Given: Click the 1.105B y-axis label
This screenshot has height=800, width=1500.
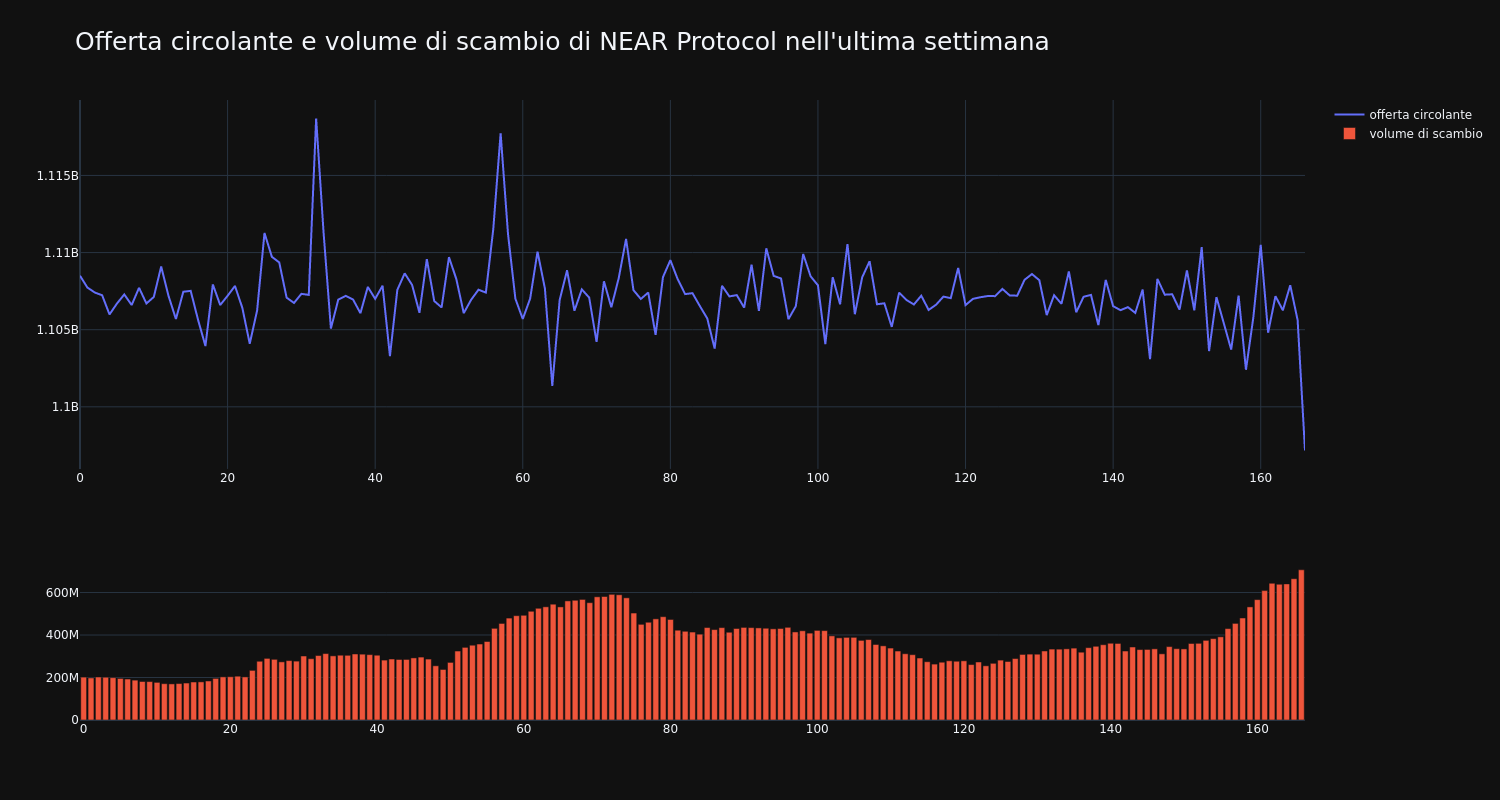Looking at the screenshot, I should point(57,330).
